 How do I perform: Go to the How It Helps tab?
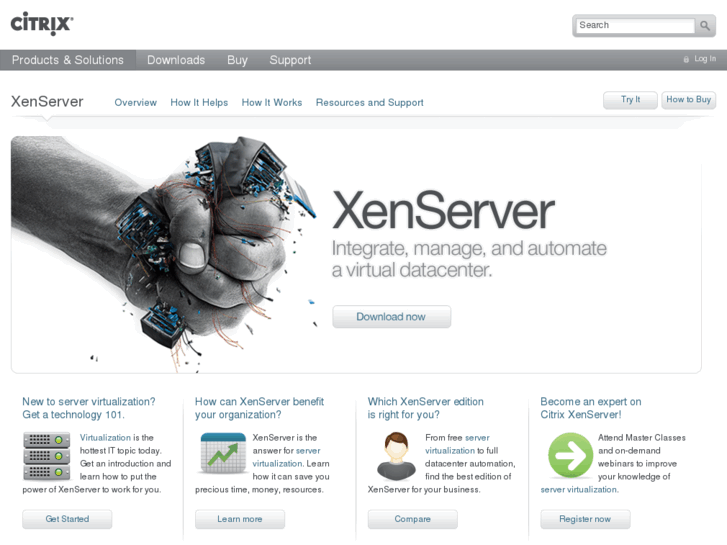click(199, 103)
